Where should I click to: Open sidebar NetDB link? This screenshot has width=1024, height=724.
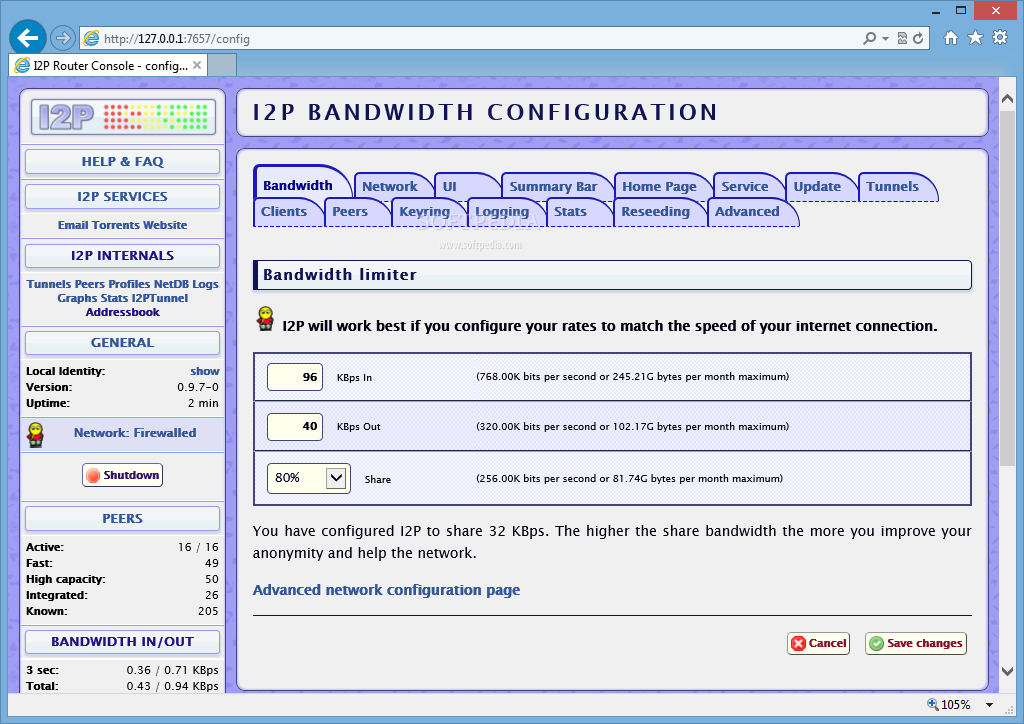pyautogui.click(x=171, y=284)
